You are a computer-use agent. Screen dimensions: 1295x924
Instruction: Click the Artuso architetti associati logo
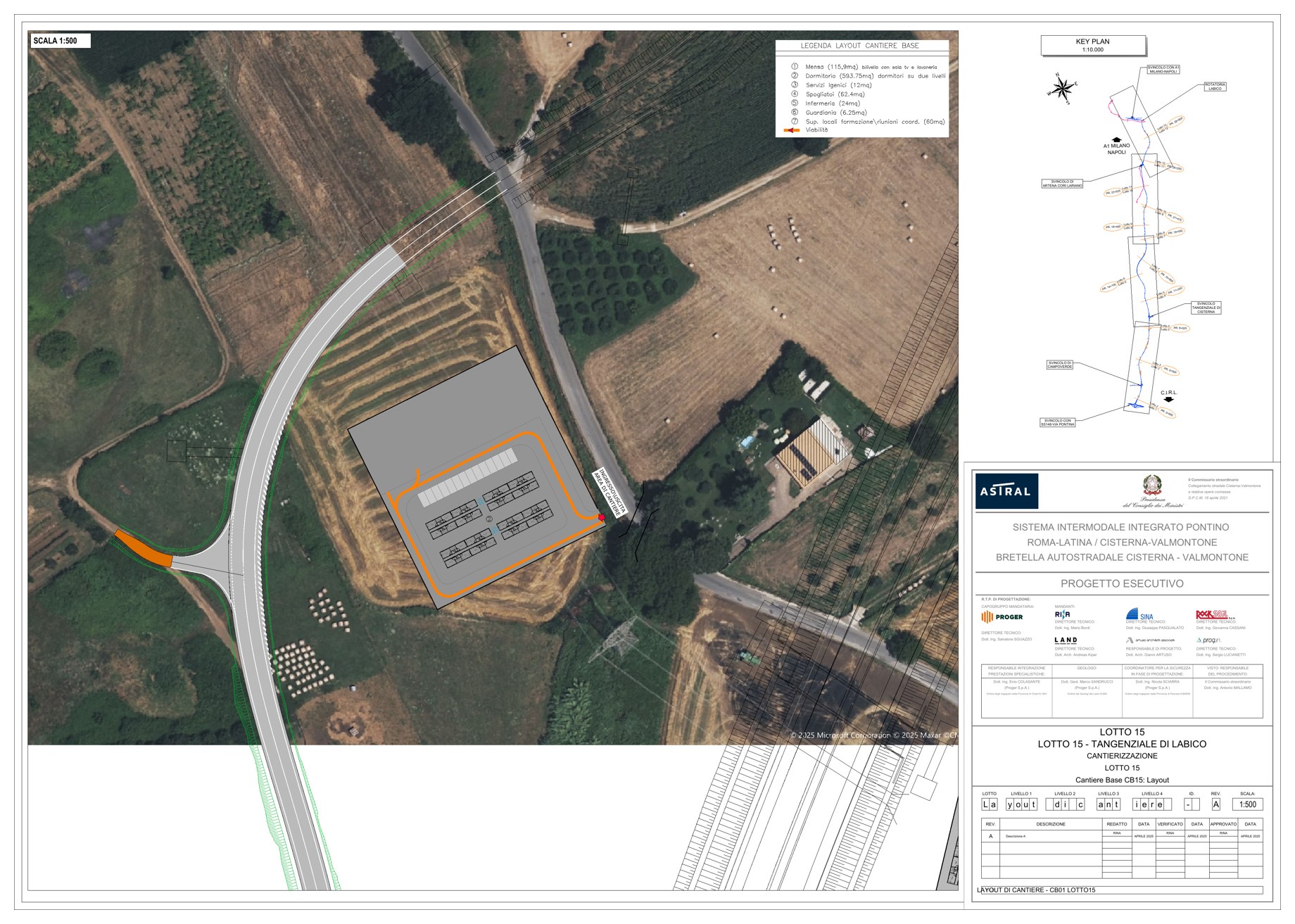[x=1149, y=640]
